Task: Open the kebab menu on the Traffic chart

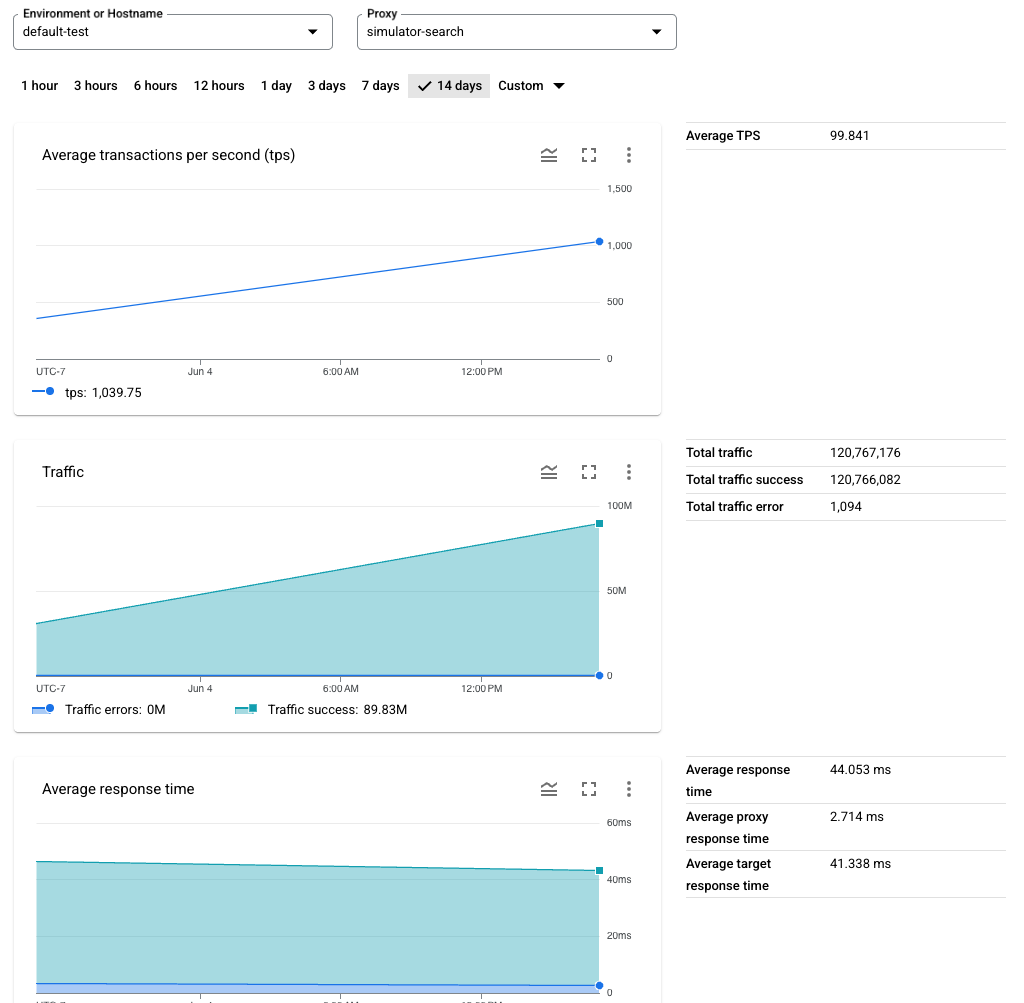Action: [x=629, y=471]
